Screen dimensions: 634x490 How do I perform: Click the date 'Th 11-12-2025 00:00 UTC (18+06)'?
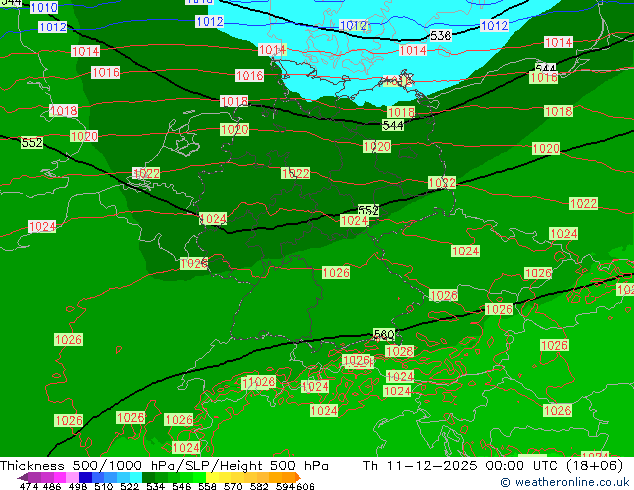(x=493, y=466)
